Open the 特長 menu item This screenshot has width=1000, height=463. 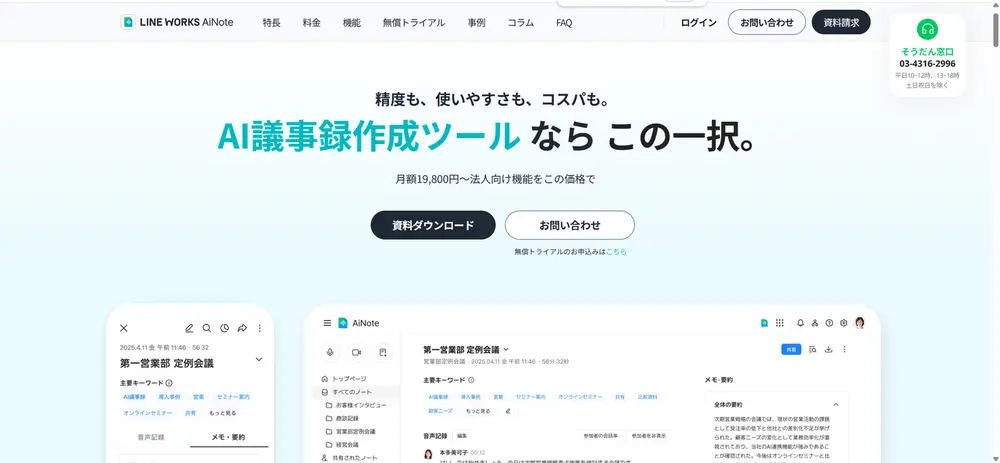pyautogui.click(x=272, y=23)
